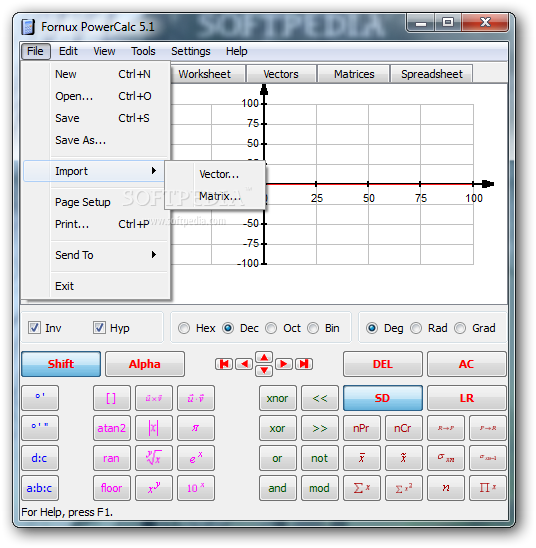Choose Vector... from Import submenu
The image size is (536, 548).
click(x=219, y=174)
